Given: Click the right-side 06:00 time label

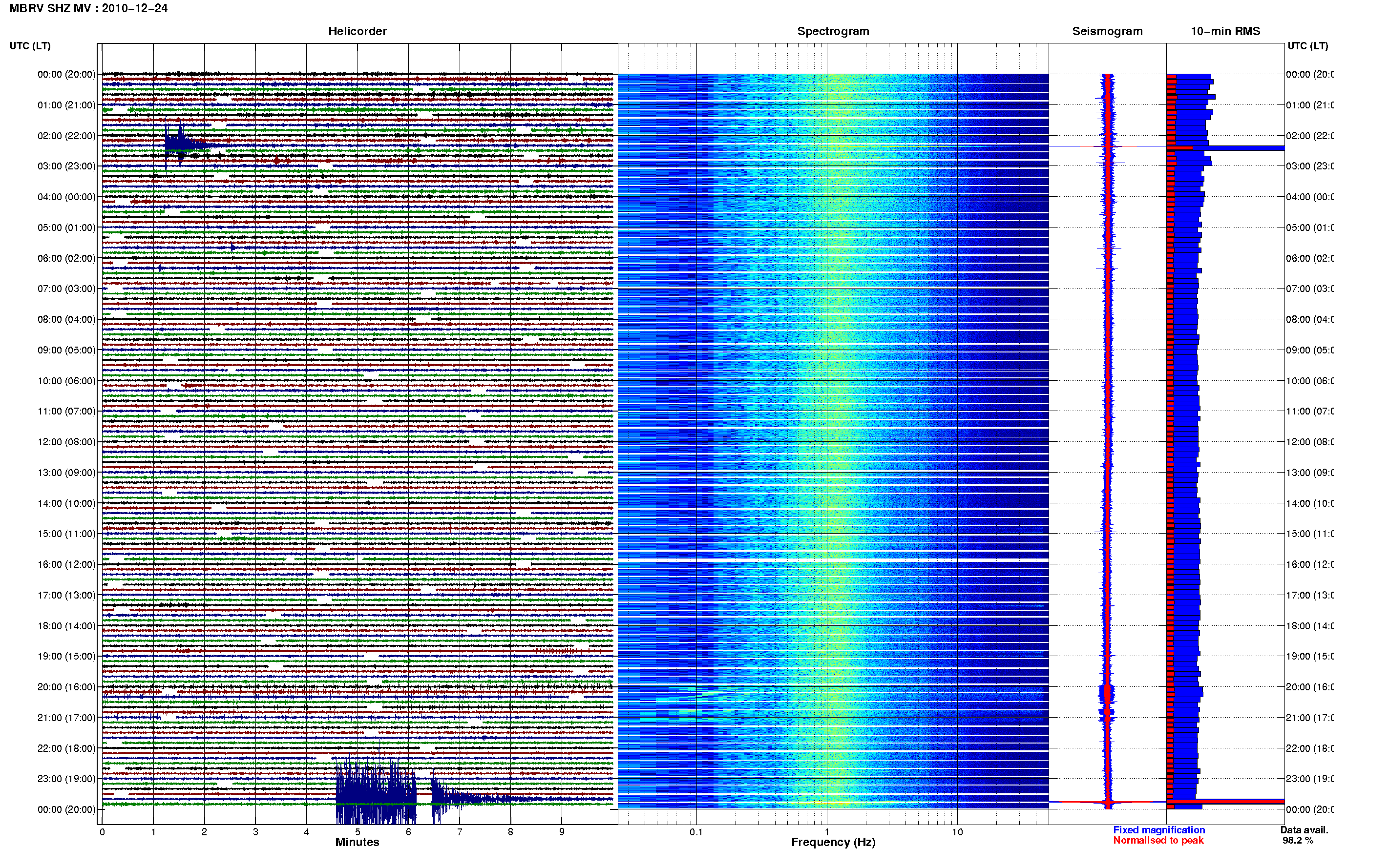Looking at the screenshot, I should (1310, 258).
